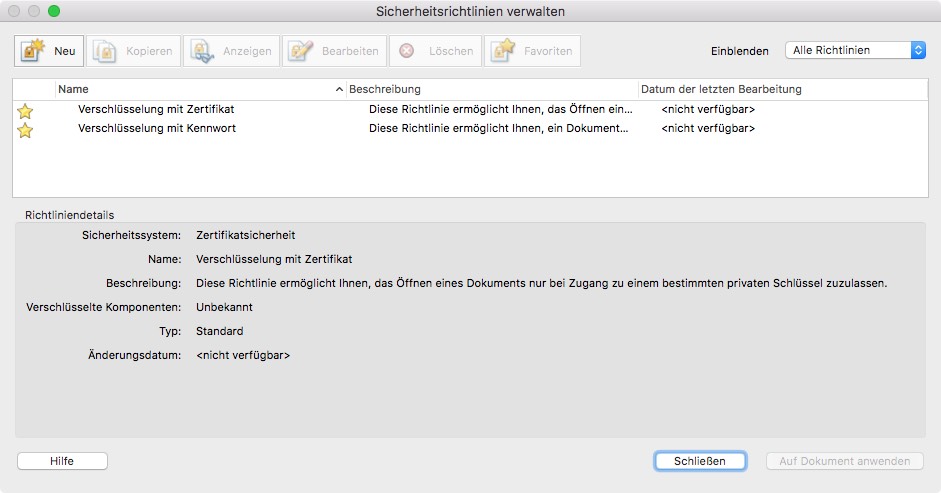Image resolution: width=941 pixels, height=493 pixels.
Task: Click description 'Diese Richtlinie ermöglicht Ihnen, das Öffnen ein...'
Action: pyautogui.click(x=501, y=109)
